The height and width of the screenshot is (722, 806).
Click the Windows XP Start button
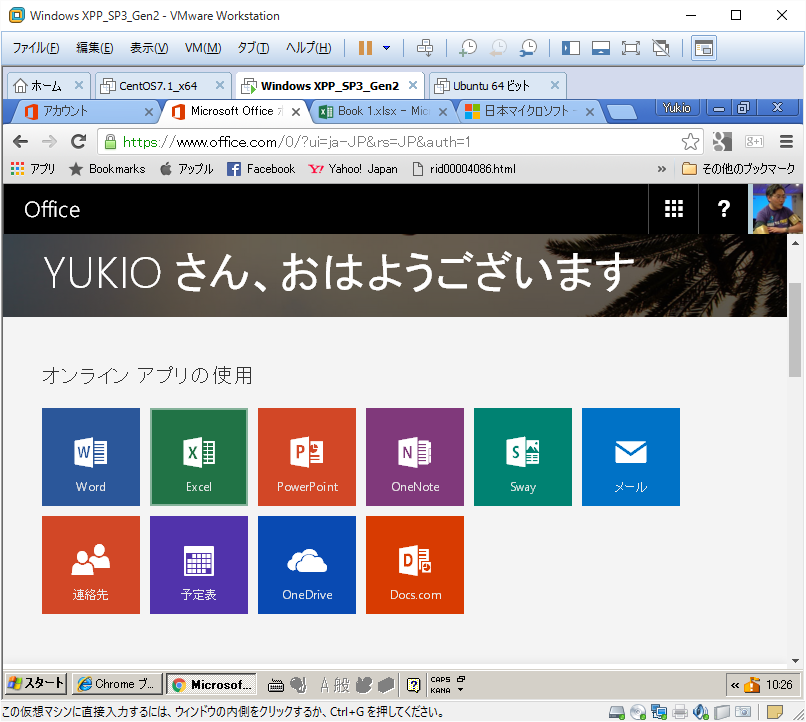[36, 684]
